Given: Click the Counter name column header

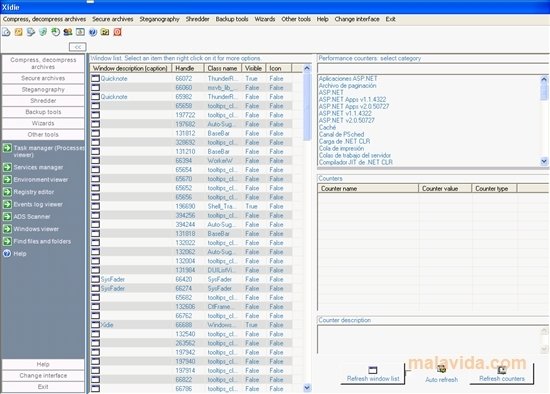Looking at the screenshot, I should [x=368, y=188].
